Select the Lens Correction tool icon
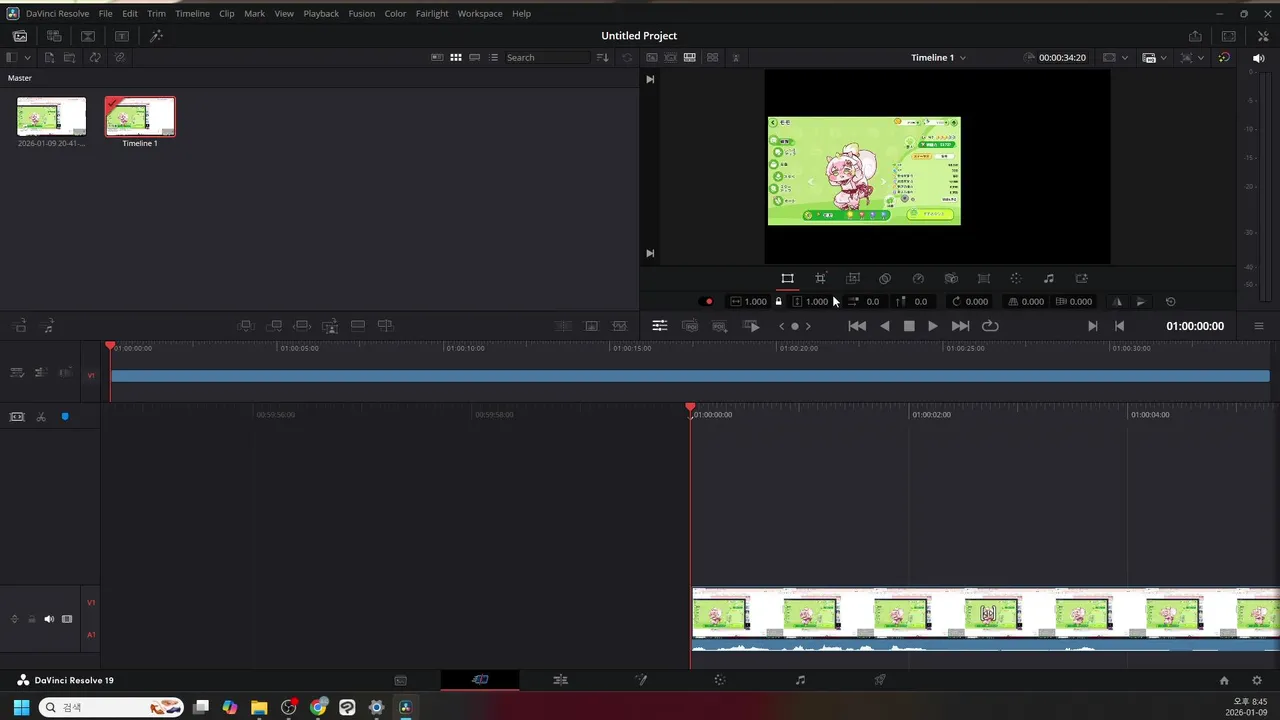Image resolution: width=1280 pixels, height=720 pixels. tap(984, 279)
